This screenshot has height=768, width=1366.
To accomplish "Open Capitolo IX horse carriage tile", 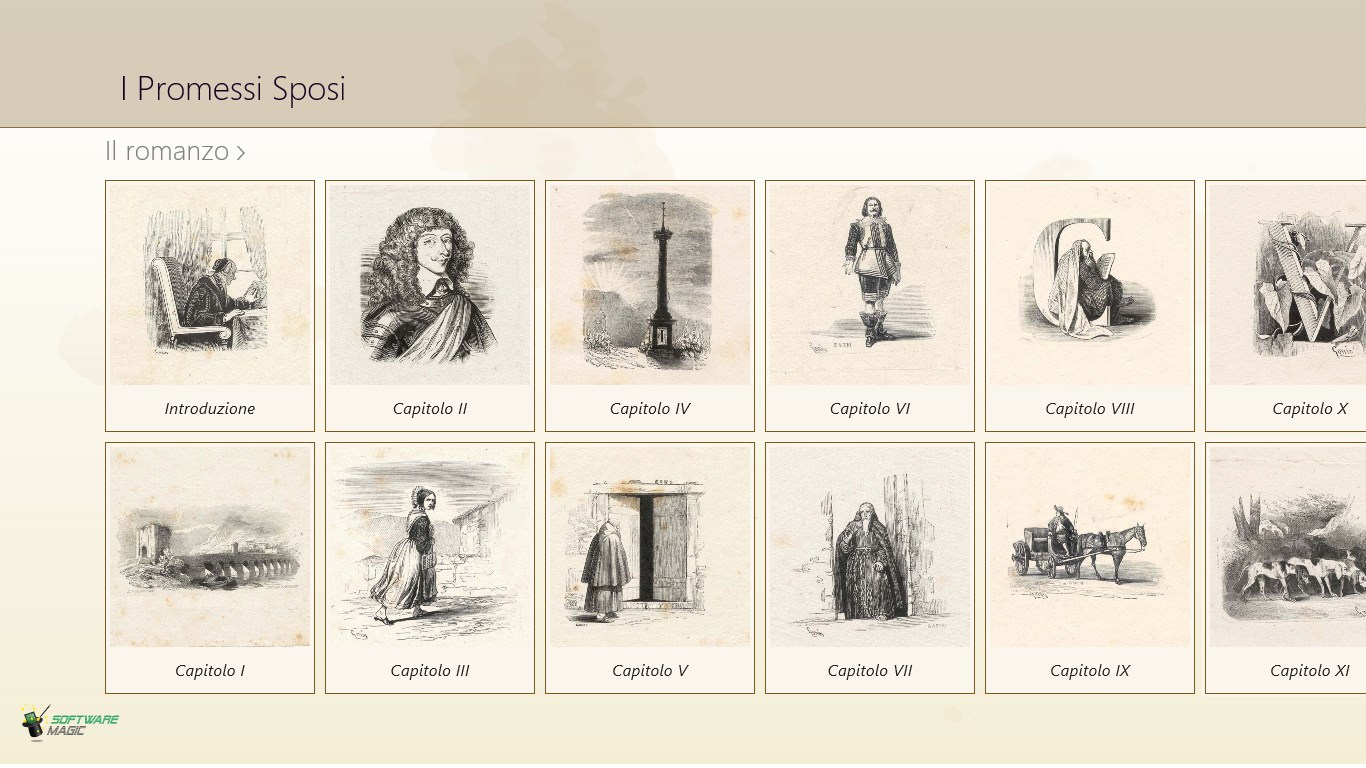I will (1090, 568).
